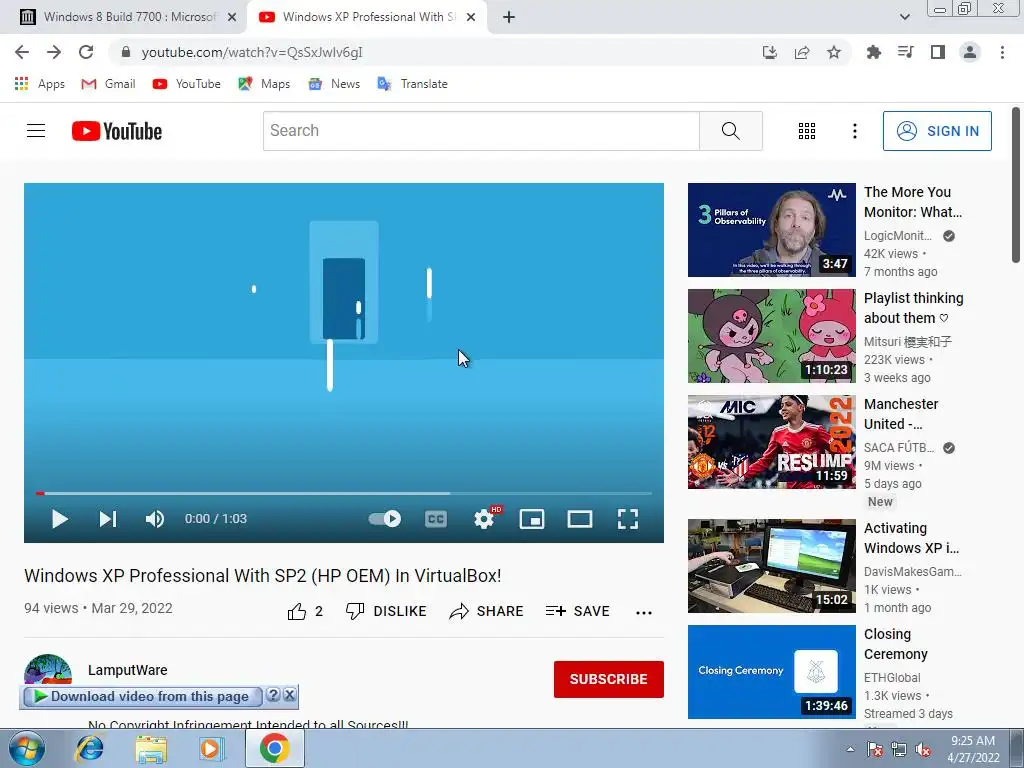Open Activating Windows XP video title
The width and height of the screenshot is (1024, 768).
click(911, 538)
